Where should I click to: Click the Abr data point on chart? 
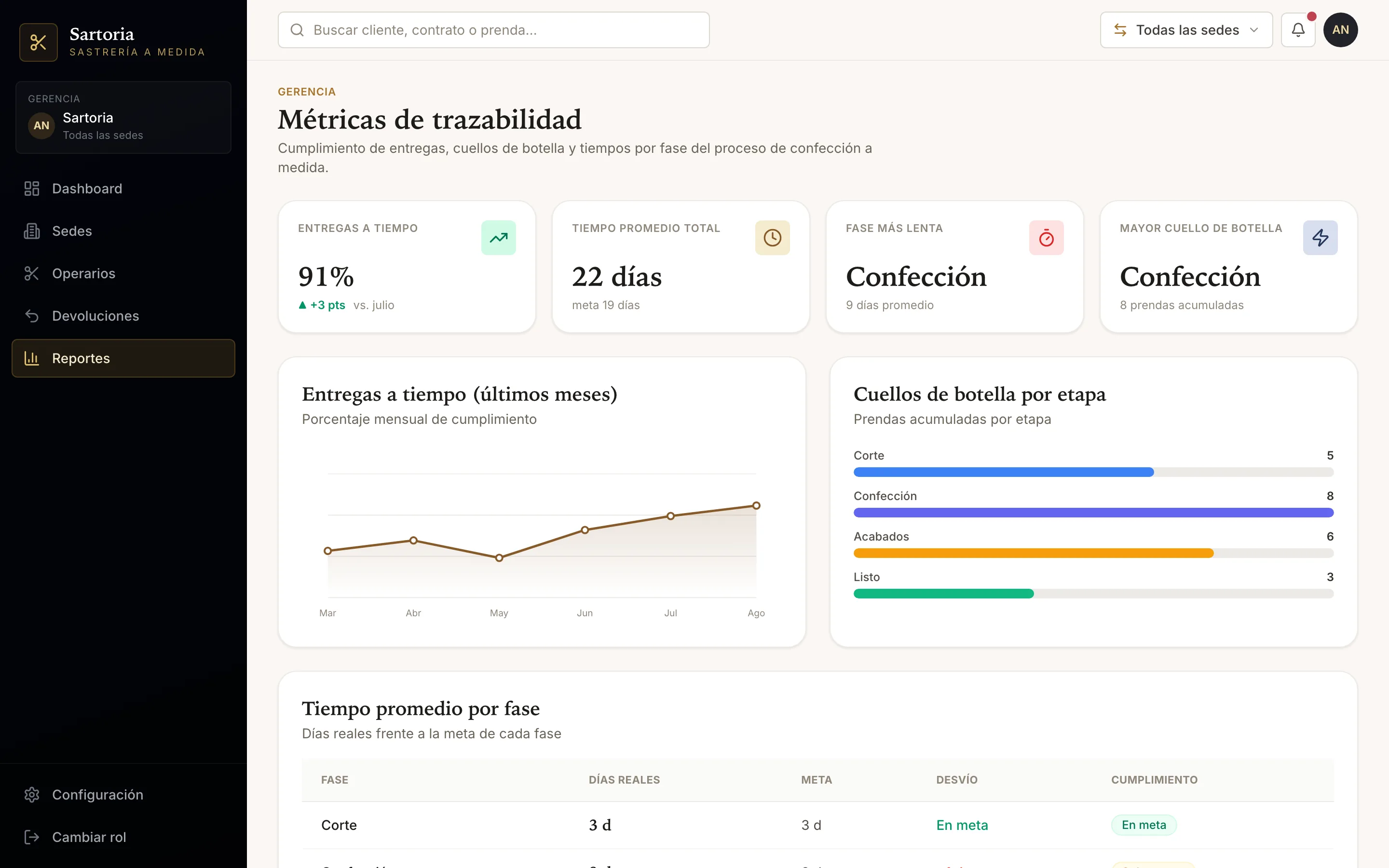[413, 541]
